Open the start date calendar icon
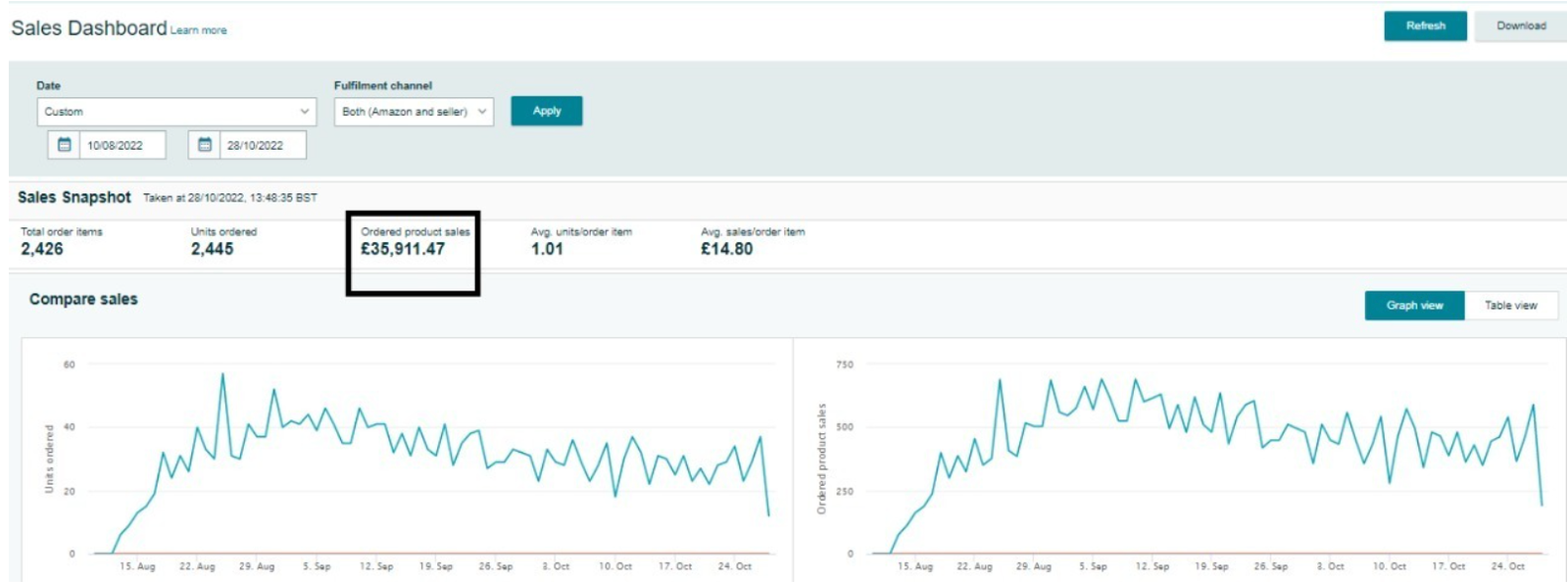Viewport: 1568px width, 583px height. click(x=64, y=144)
